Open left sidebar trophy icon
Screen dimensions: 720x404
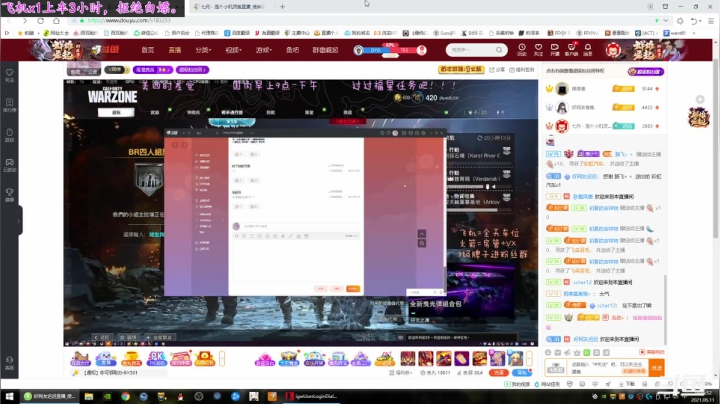click(9, 195)
